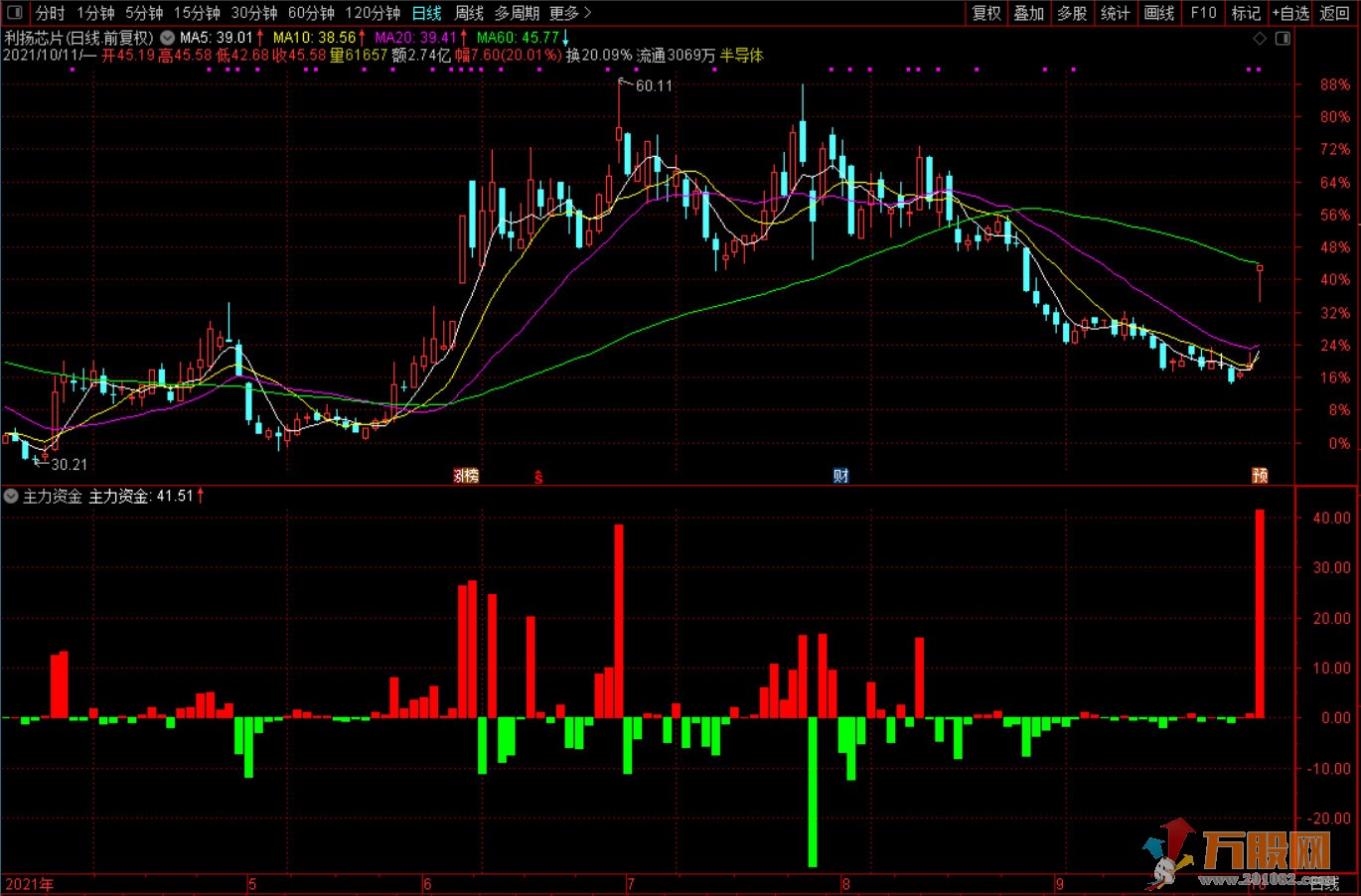
Task: Click the diamond icon near chart top-right
Action: click(1260, 38)
